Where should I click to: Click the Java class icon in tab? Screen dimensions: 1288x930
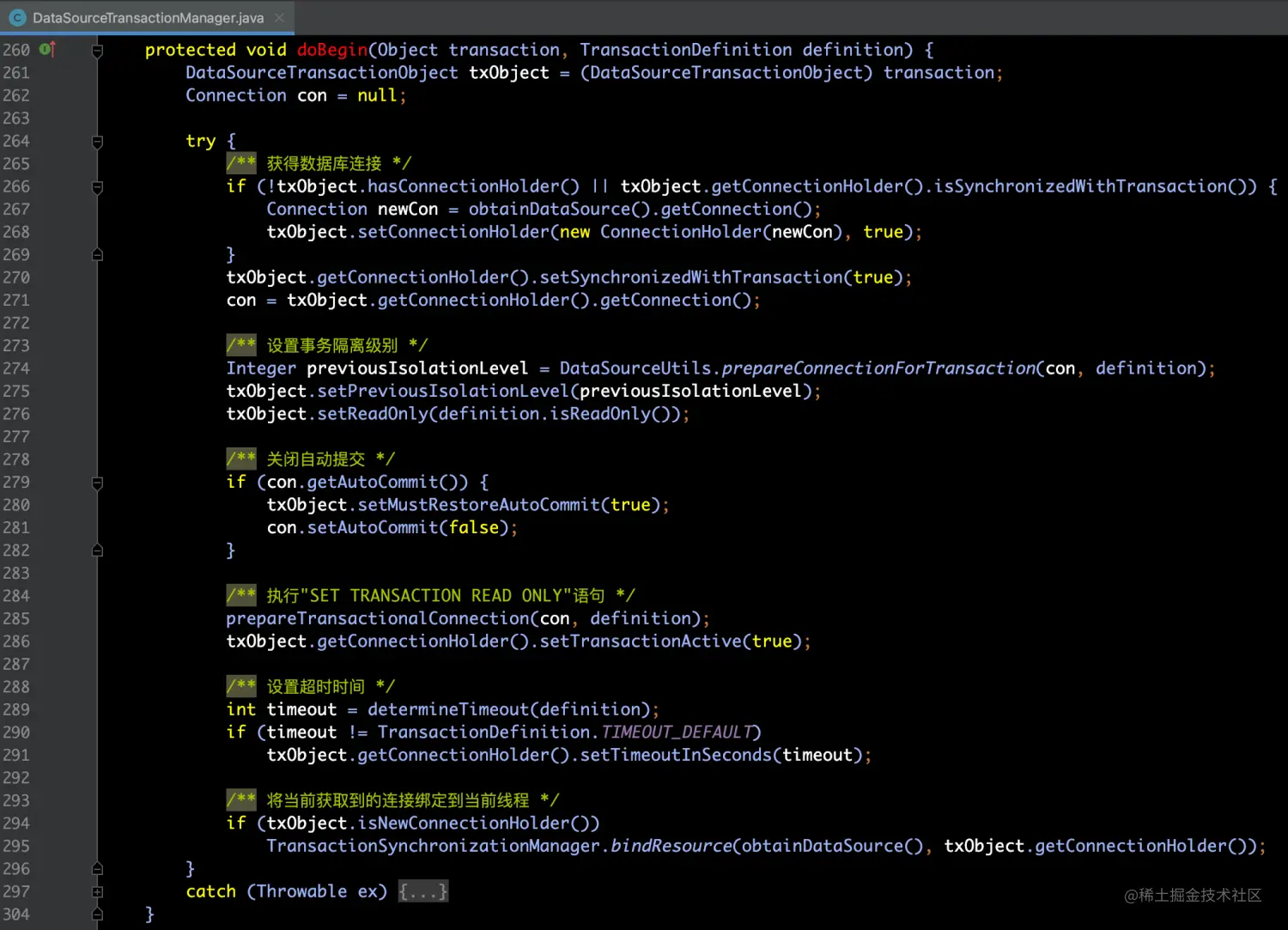click(x=17, y=17)
